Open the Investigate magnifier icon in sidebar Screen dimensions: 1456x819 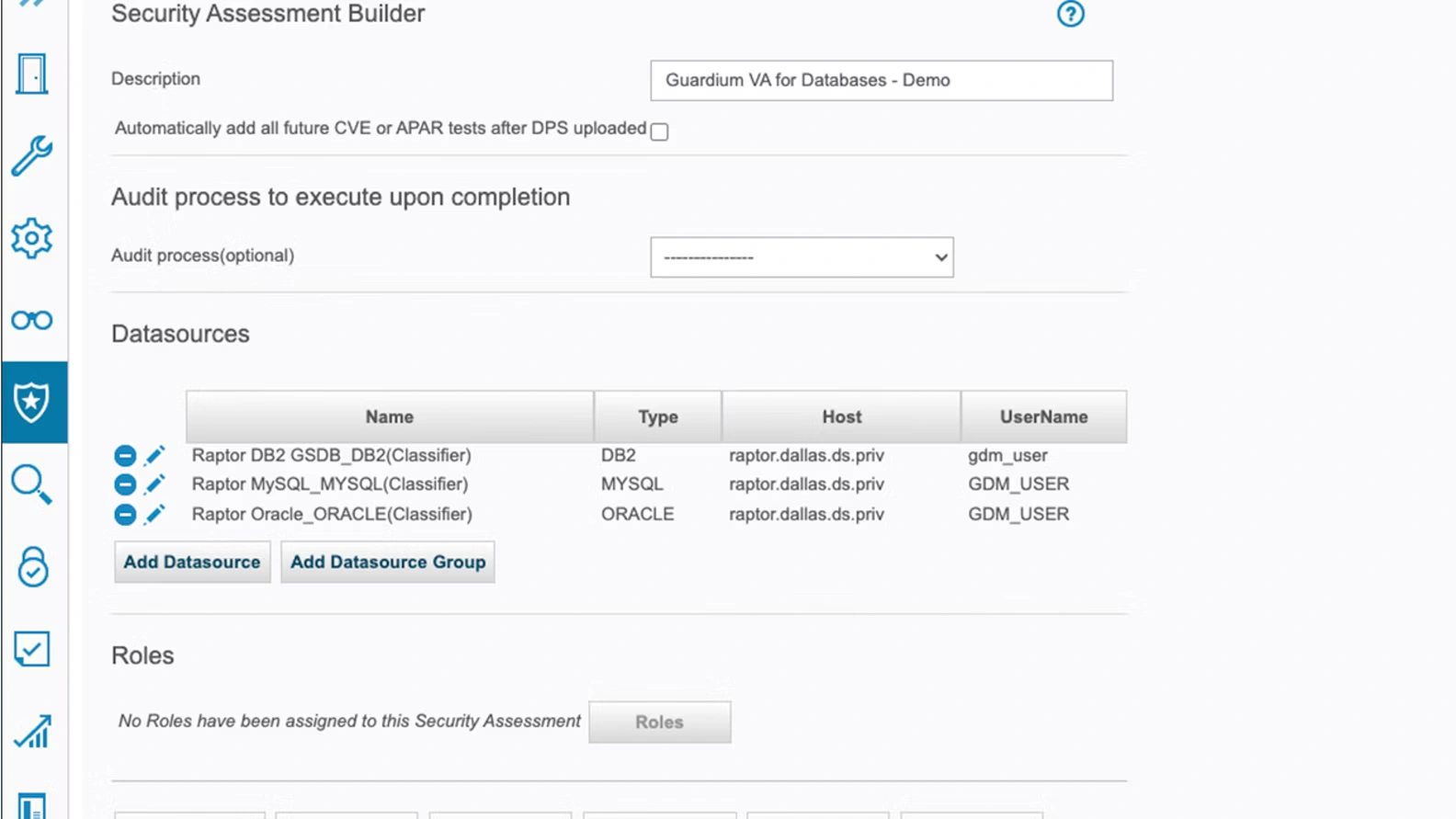(32, 484)
